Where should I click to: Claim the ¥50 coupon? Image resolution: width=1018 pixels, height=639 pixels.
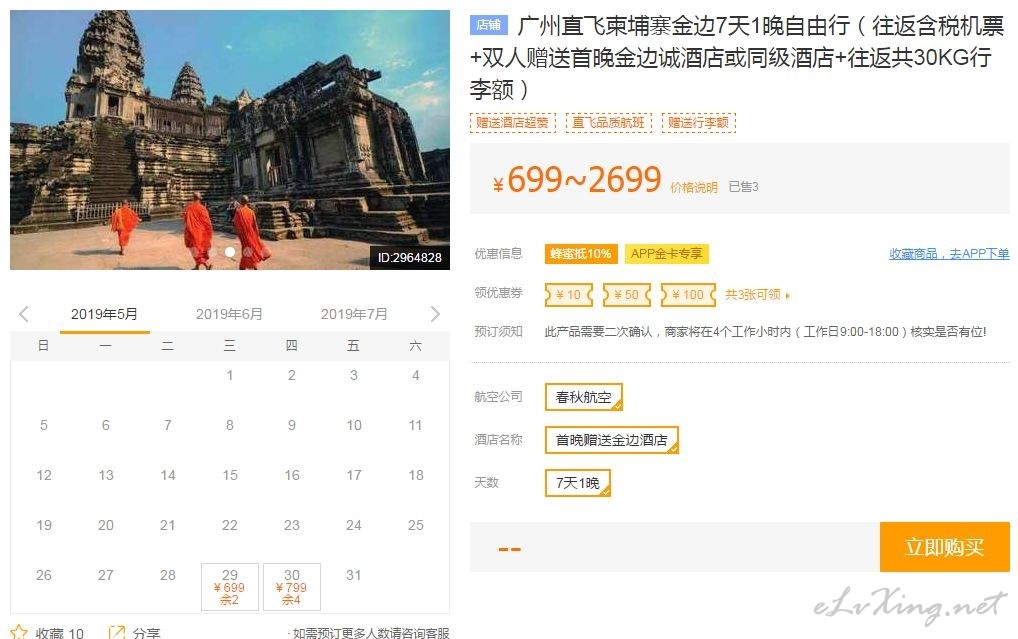pos(627,295)
